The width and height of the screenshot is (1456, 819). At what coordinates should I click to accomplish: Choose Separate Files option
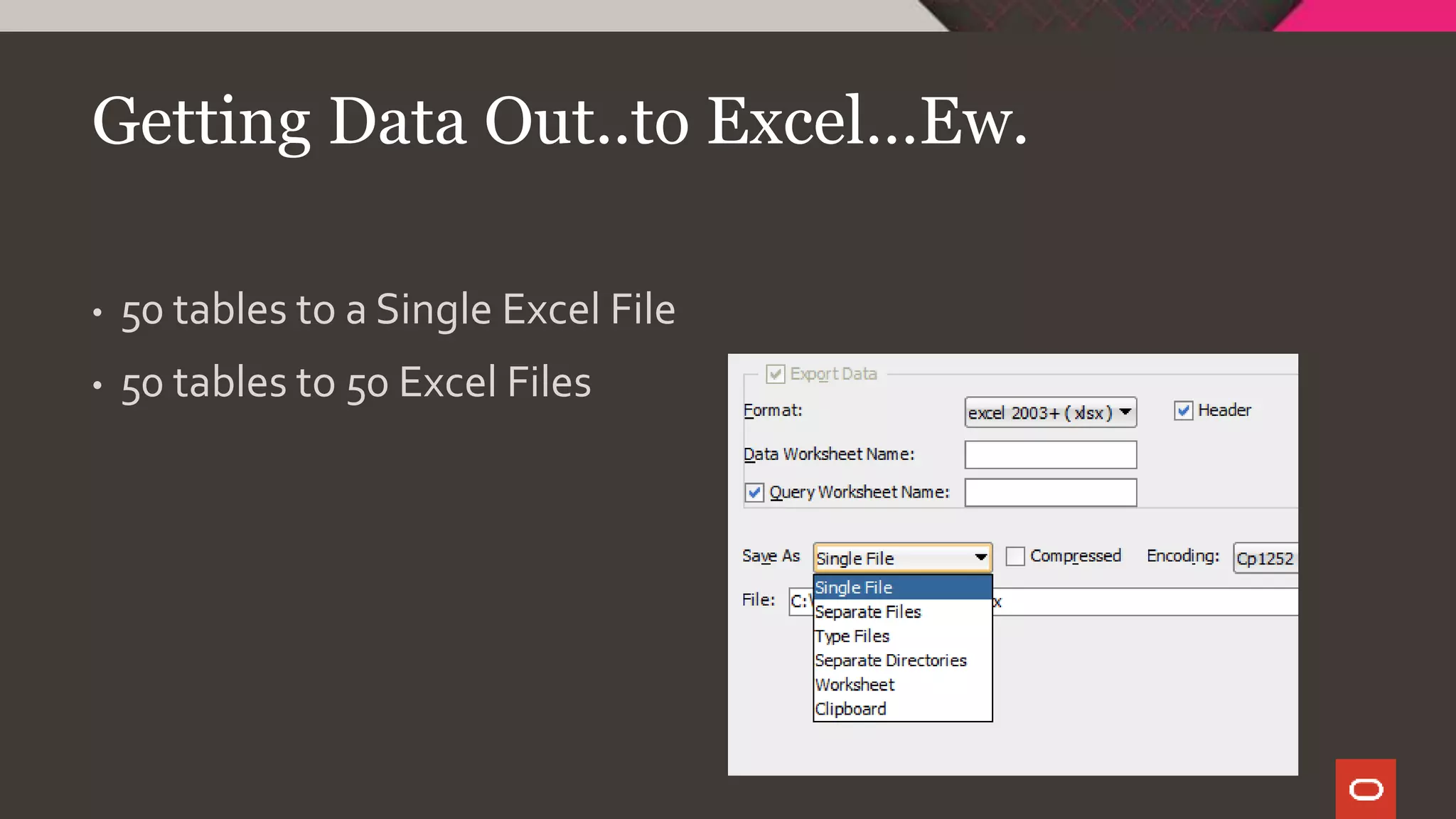click(903, 611)
